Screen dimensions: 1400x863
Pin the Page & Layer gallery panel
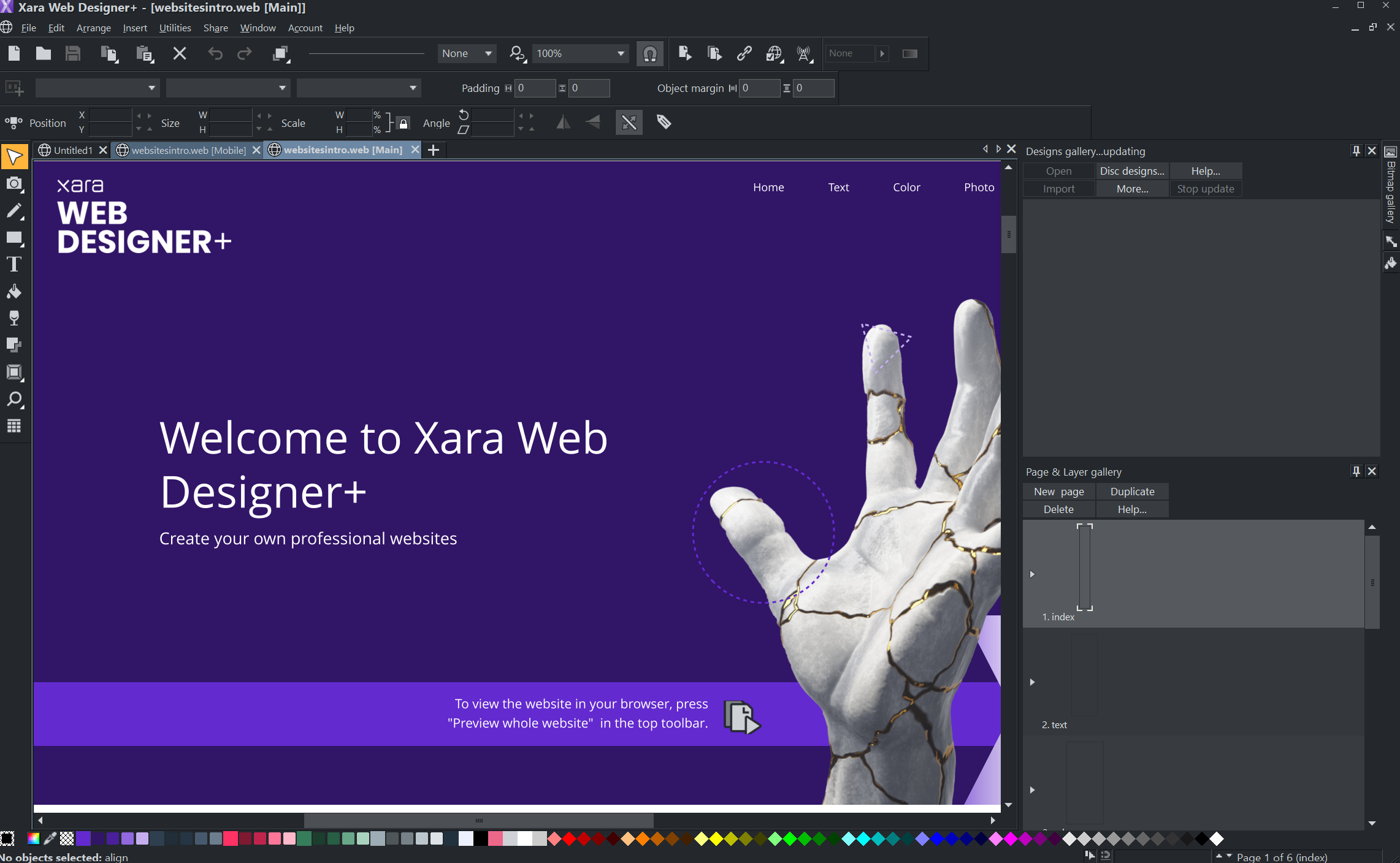[1356, 471]
